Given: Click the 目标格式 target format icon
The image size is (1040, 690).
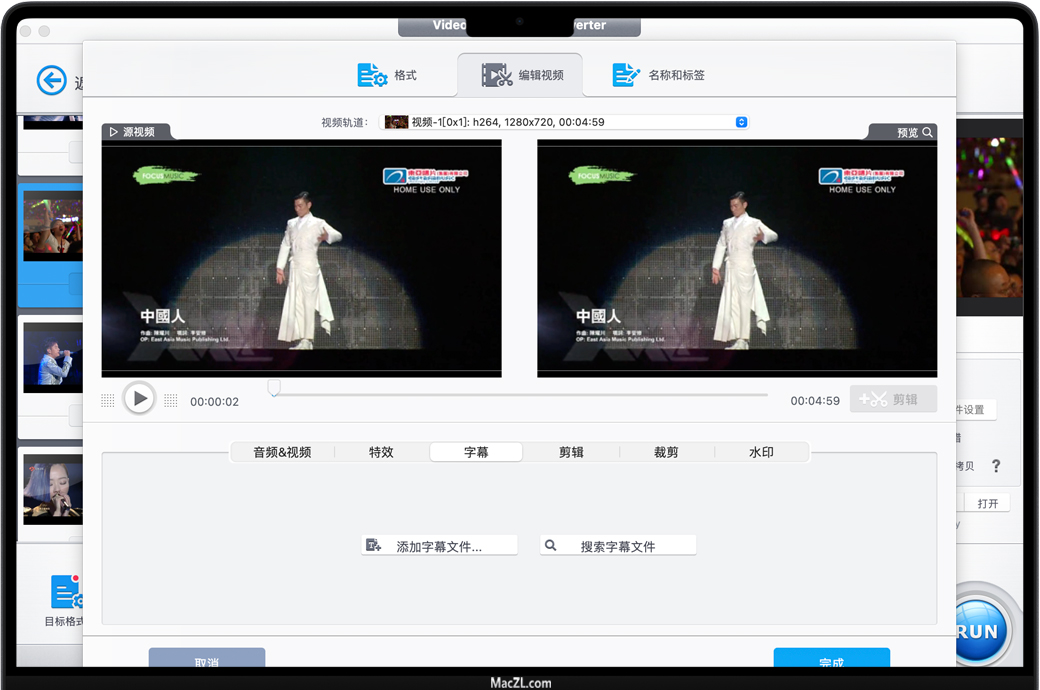Looking at the screenshot, I should pyautogui.click(x=66, y=593).
